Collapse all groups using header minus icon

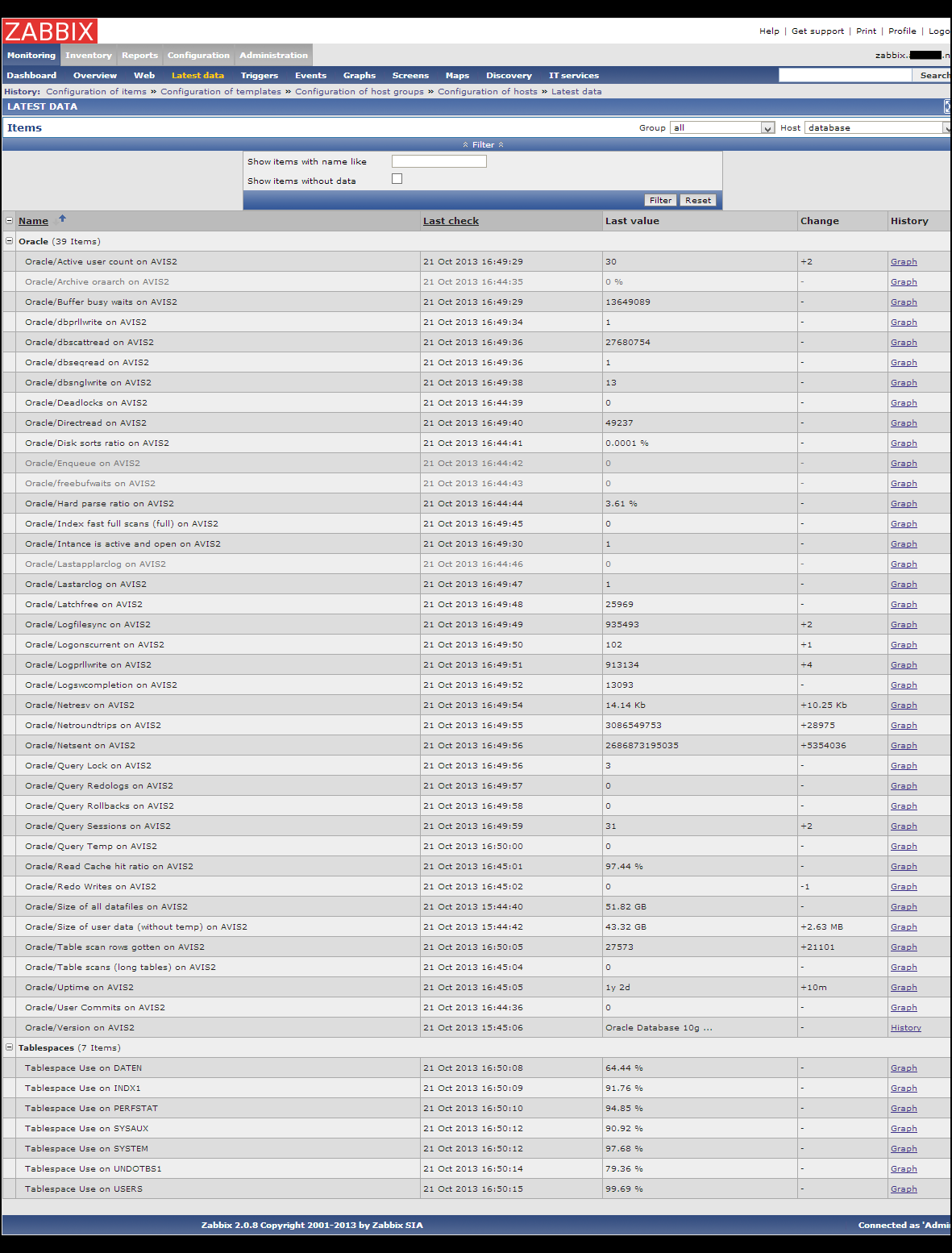pyautogui.click(x=10, y=220)
